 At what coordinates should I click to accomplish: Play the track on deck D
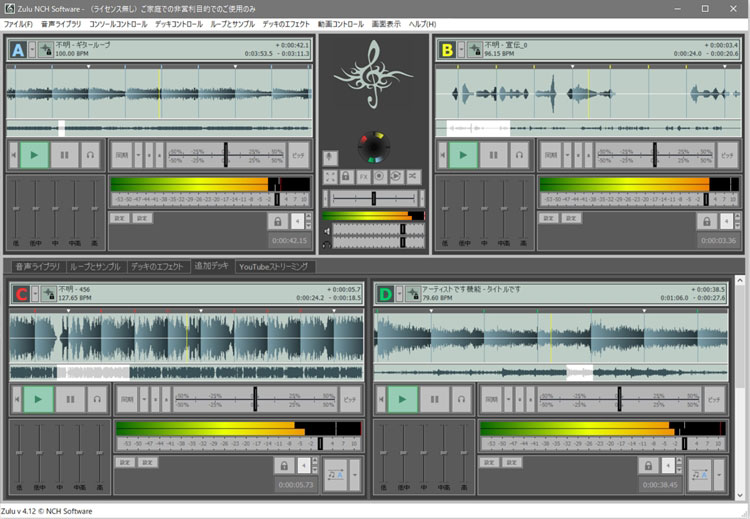click(402, 399)
